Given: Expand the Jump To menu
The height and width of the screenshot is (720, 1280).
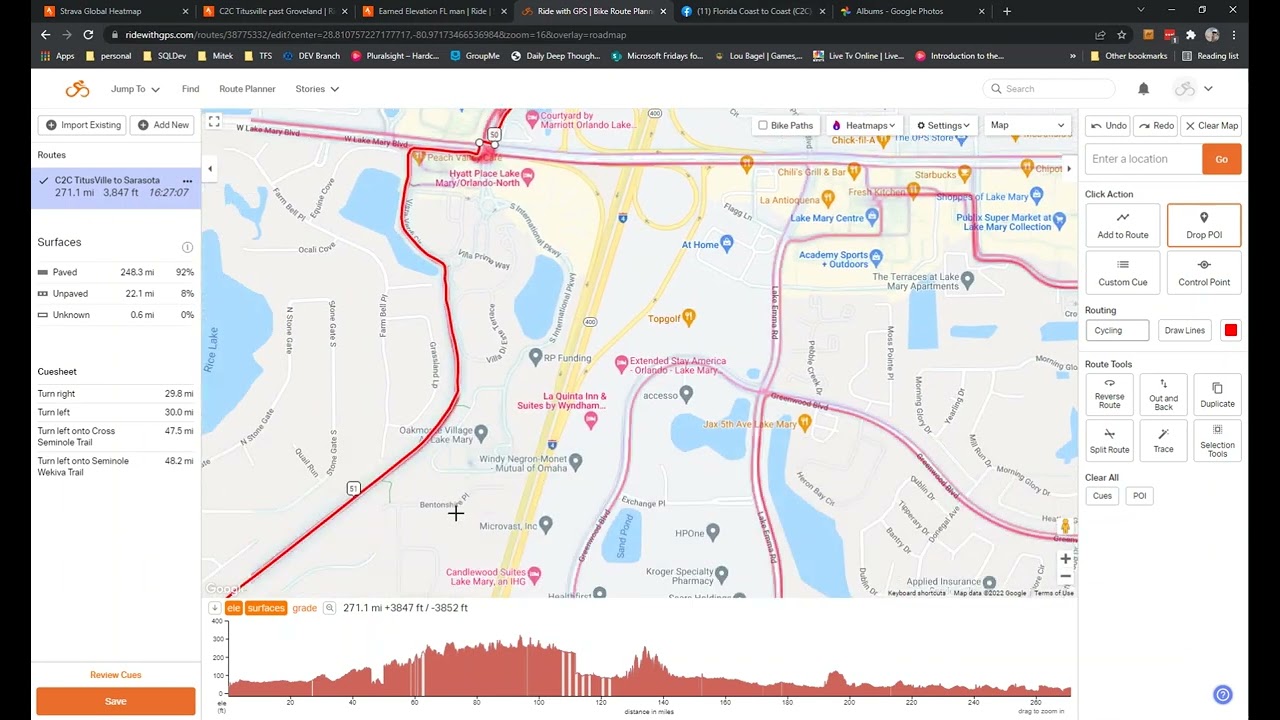Looking at the screenshot, I should [135, 89].
